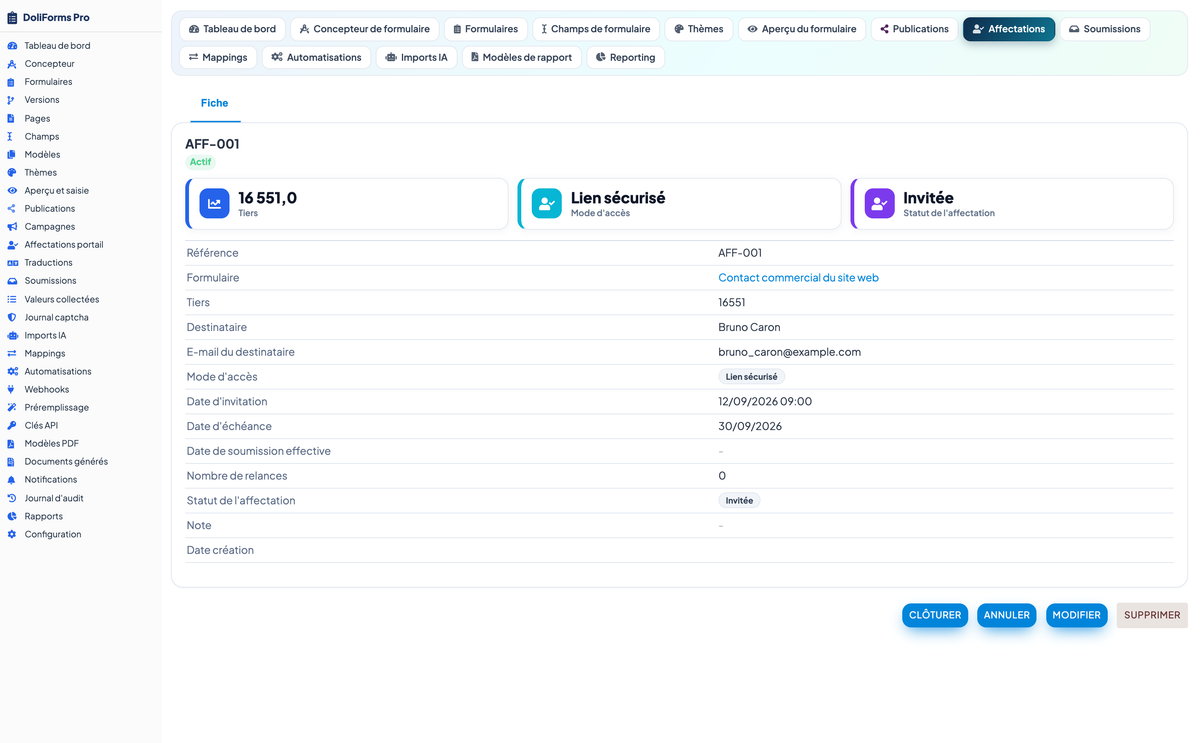Screen dimensions: 1200x743
Task: Open the Formulaires top tab
Action: pyautogui.click(x=485, y=29)
